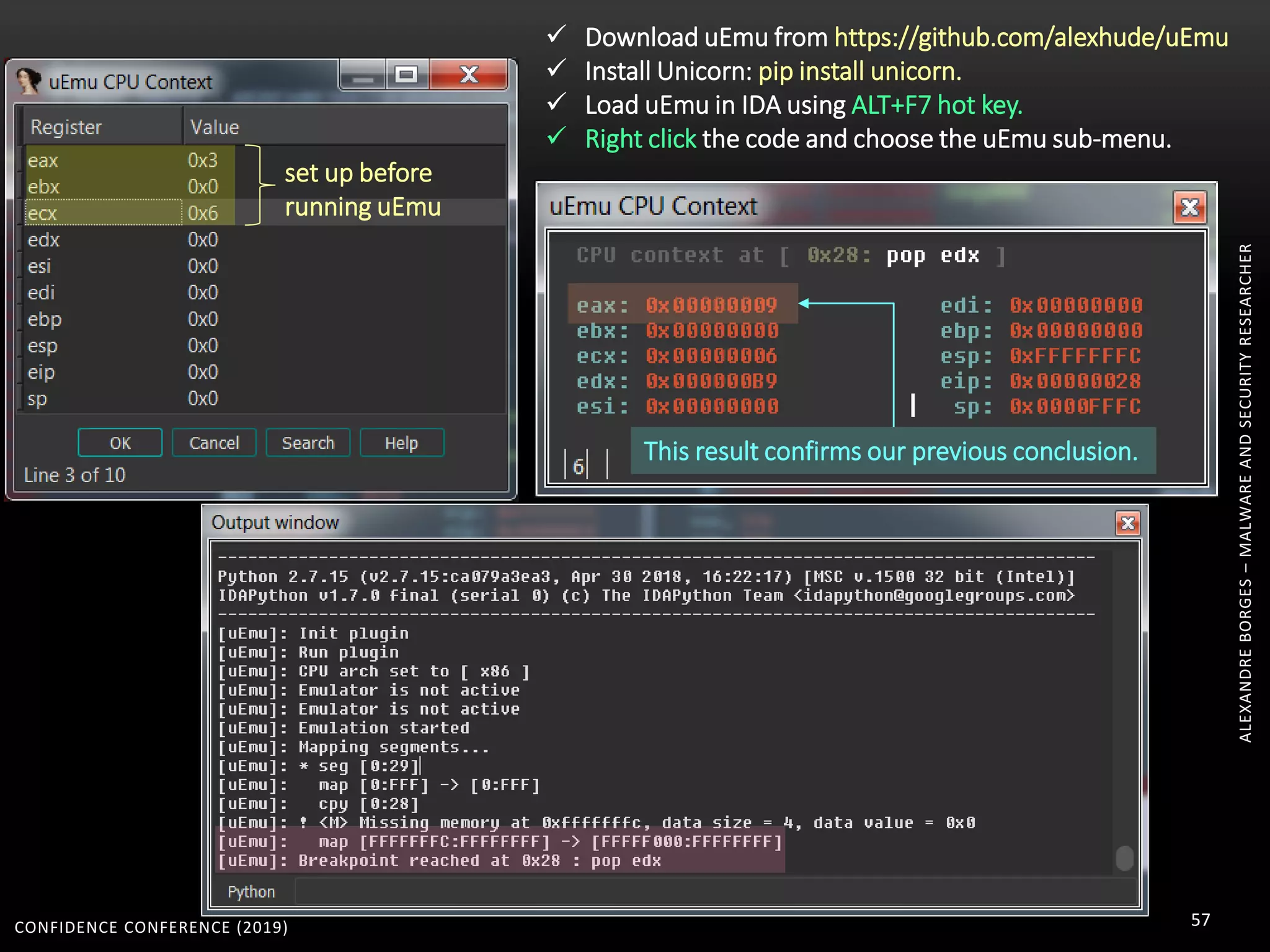
Task: Click 'CPU arch set to [ x86 ]' line
Action: [x=373, y=671]
